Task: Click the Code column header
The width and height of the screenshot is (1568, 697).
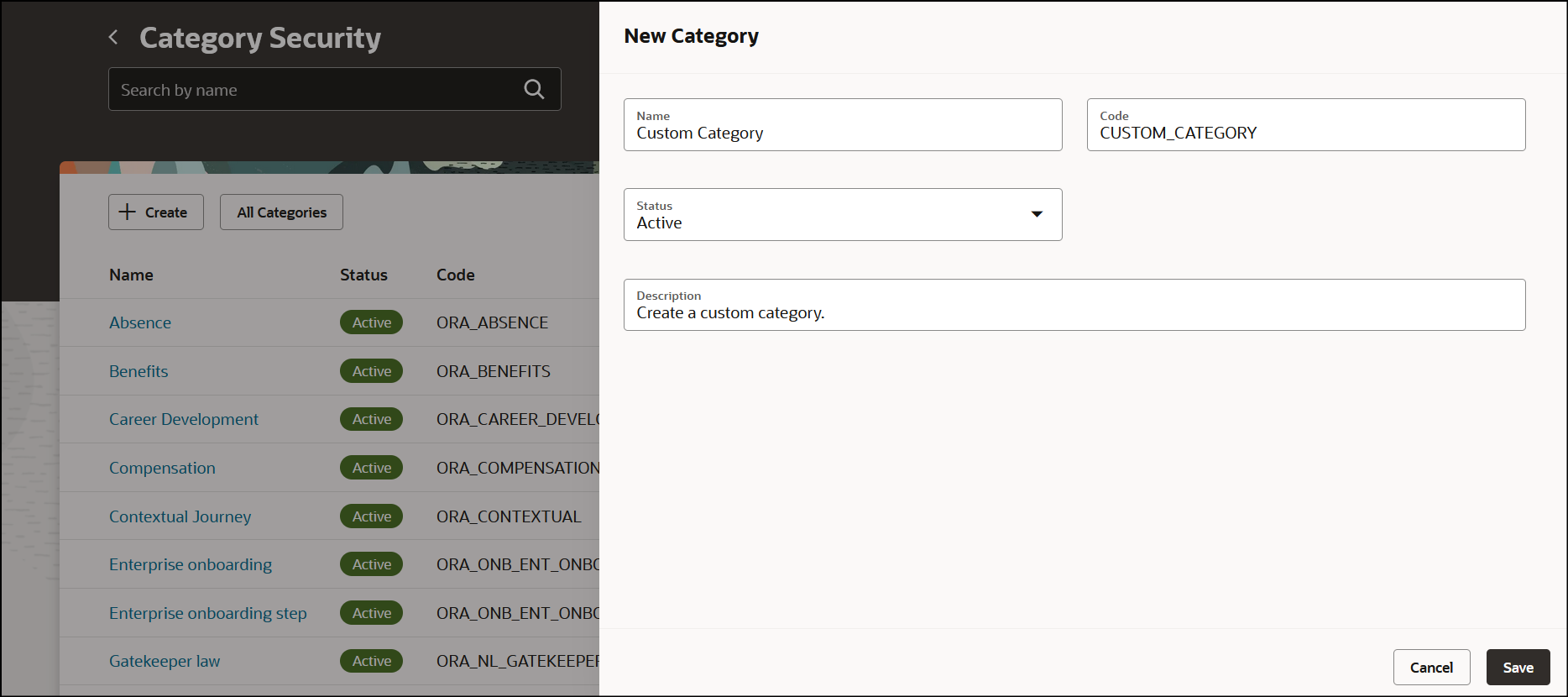Action: pos(456,275)
